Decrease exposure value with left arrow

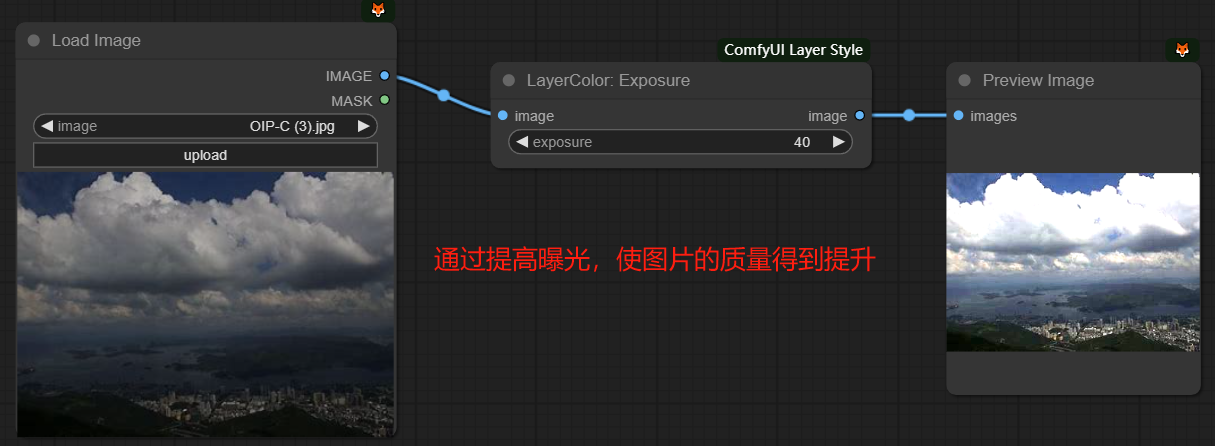pyautogui.click(x=522, y=142)
